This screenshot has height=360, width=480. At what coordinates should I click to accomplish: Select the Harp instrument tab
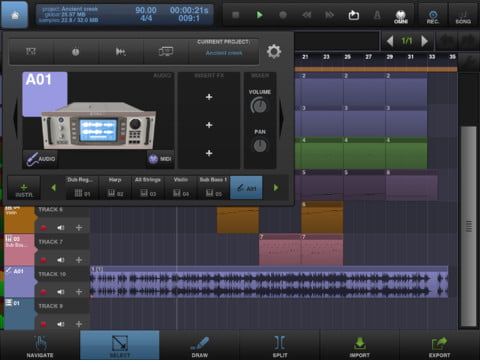click(115, 187)
